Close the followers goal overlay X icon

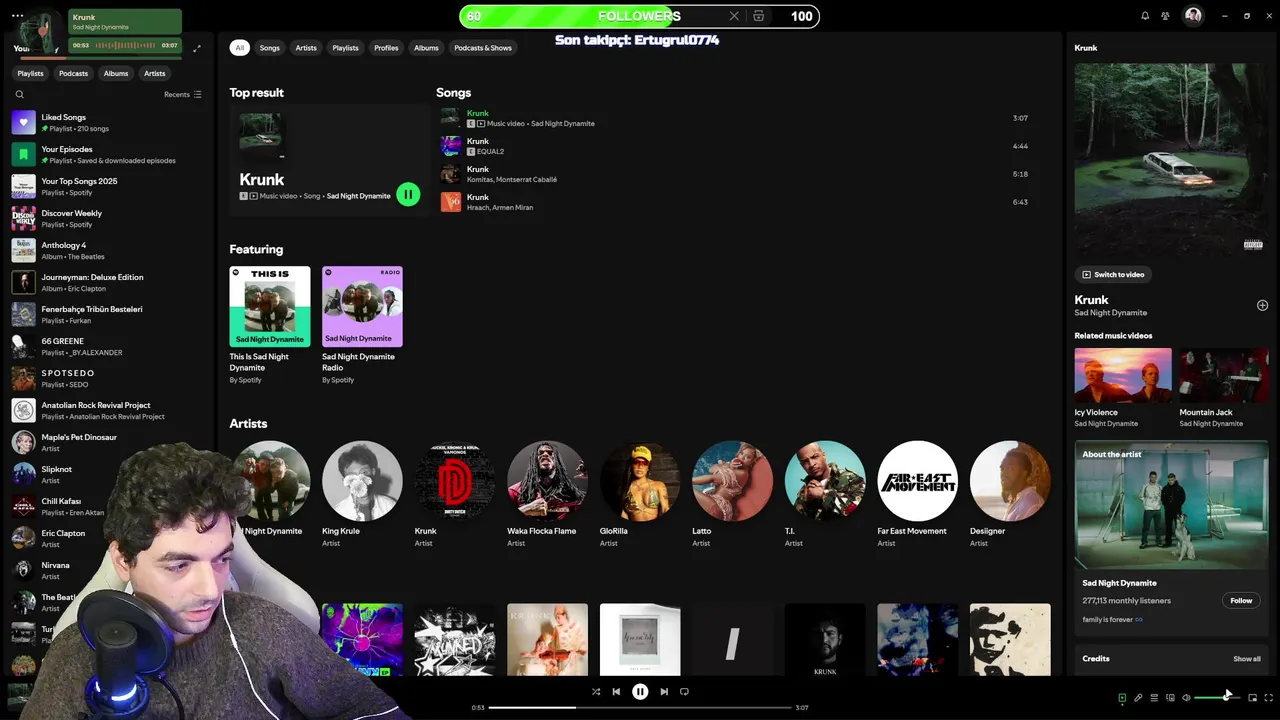(x=734, y=16)
